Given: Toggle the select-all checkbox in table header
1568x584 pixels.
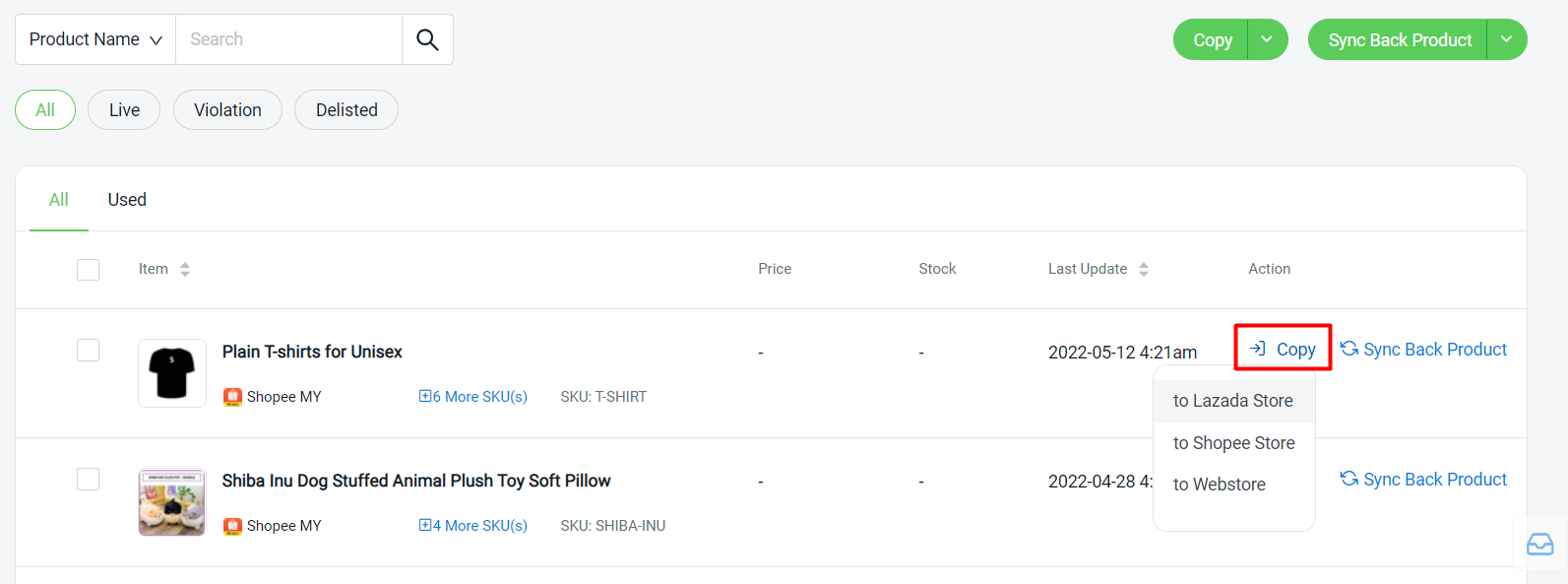Looking at the screenshot, I should [89, 269].
